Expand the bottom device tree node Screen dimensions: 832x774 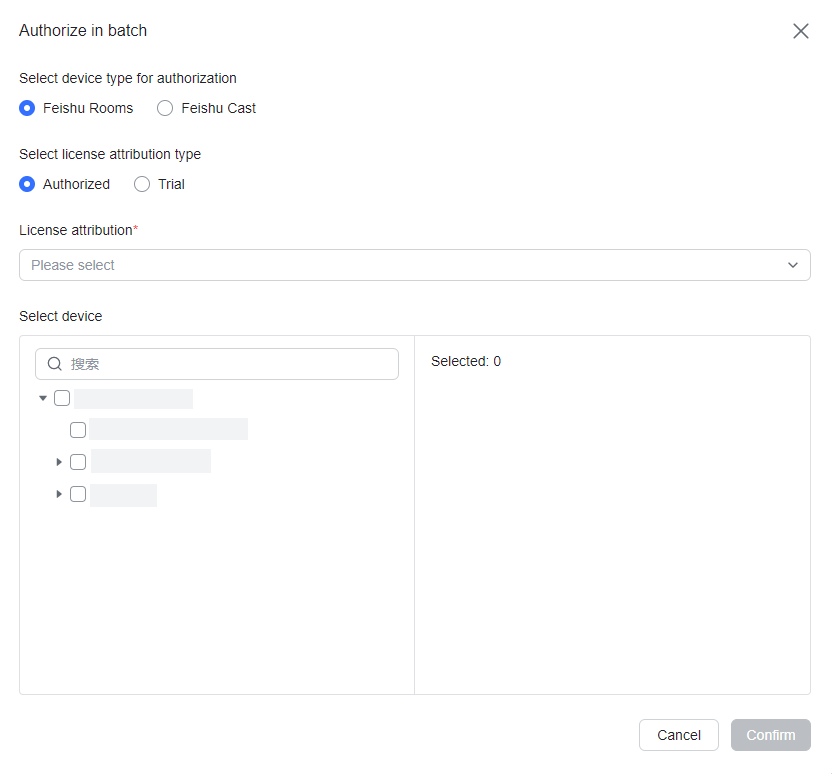coord(59,493)
